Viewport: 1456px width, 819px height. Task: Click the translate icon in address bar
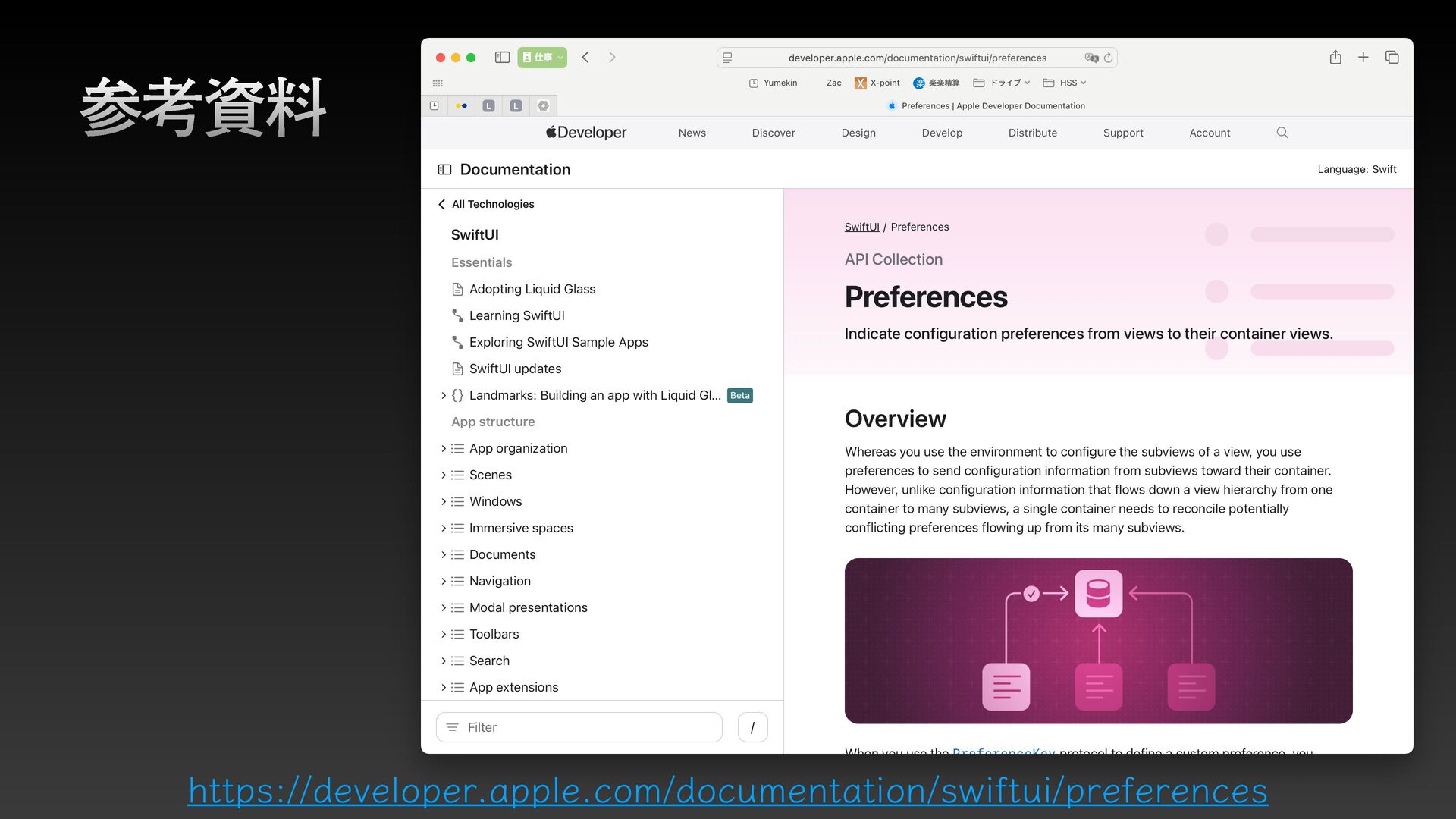1091,58
